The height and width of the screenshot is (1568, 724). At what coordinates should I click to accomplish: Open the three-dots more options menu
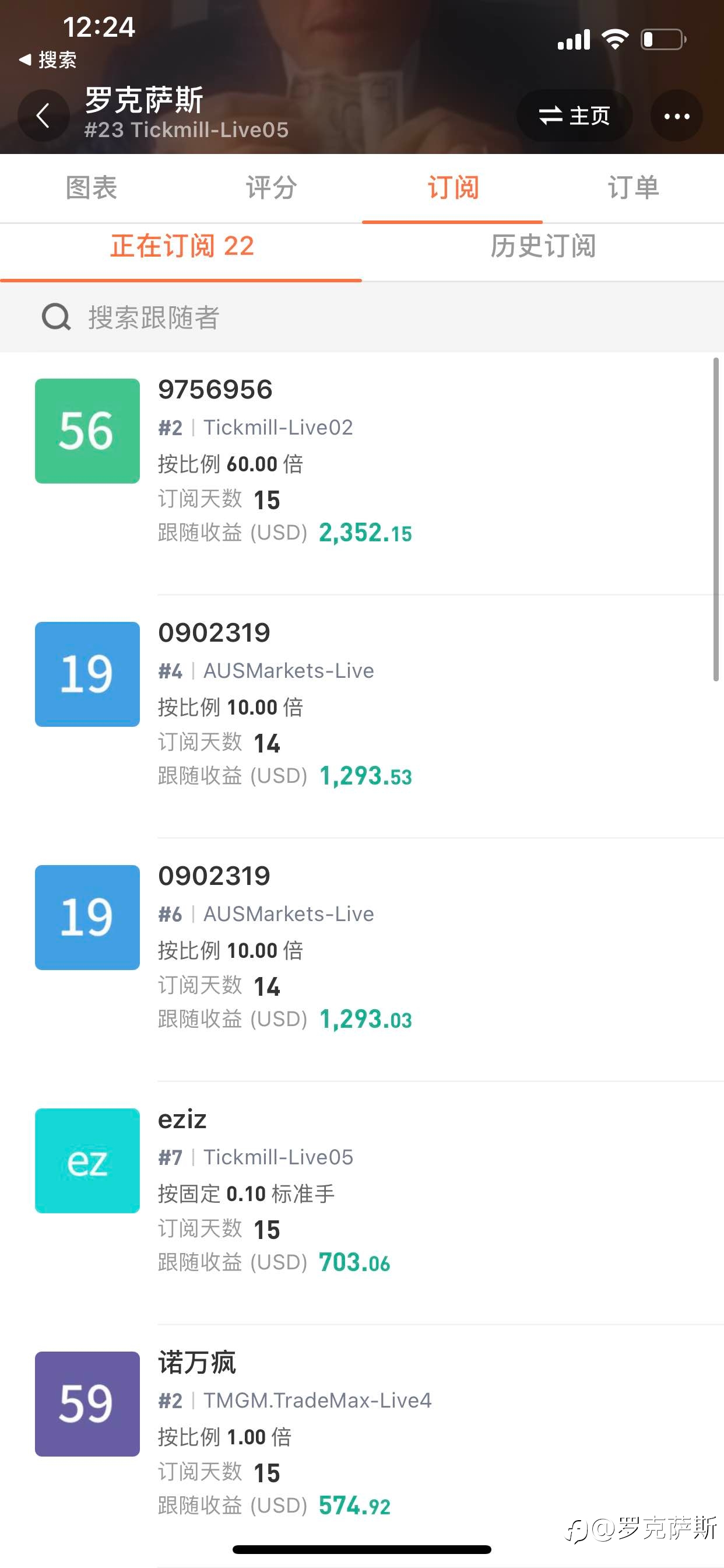[x=677, y=116]
